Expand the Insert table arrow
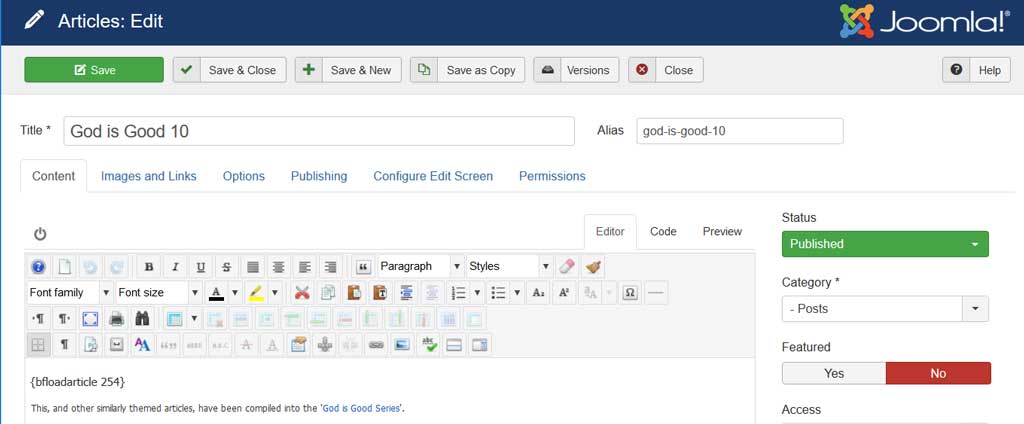The width and height of the screenshot is (1024, 424). 194,319
